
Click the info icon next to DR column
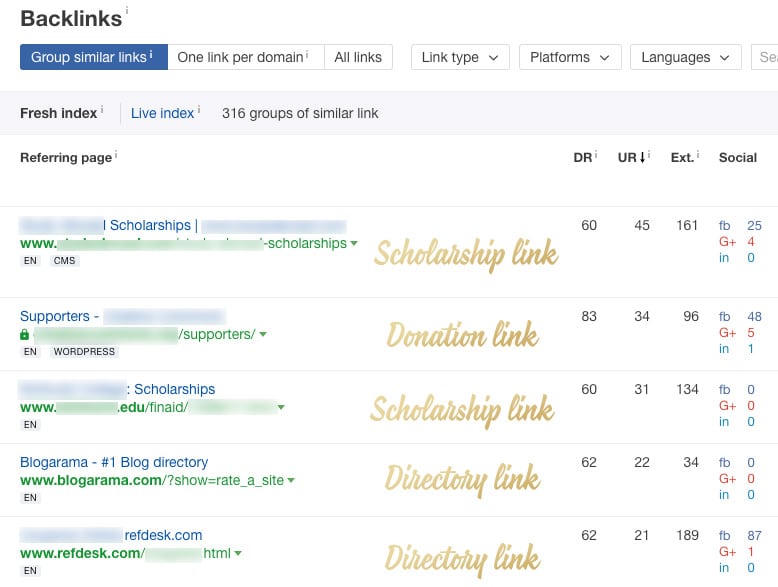(x=596, y=155)
